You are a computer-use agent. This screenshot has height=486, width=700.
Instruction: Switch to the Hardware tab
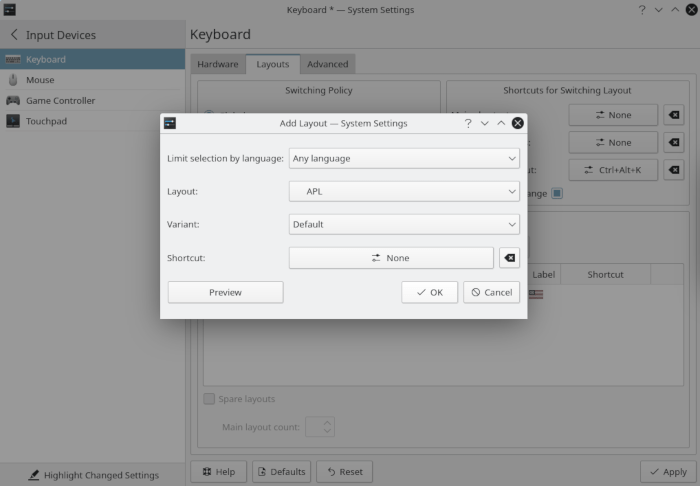click(218, 64)
